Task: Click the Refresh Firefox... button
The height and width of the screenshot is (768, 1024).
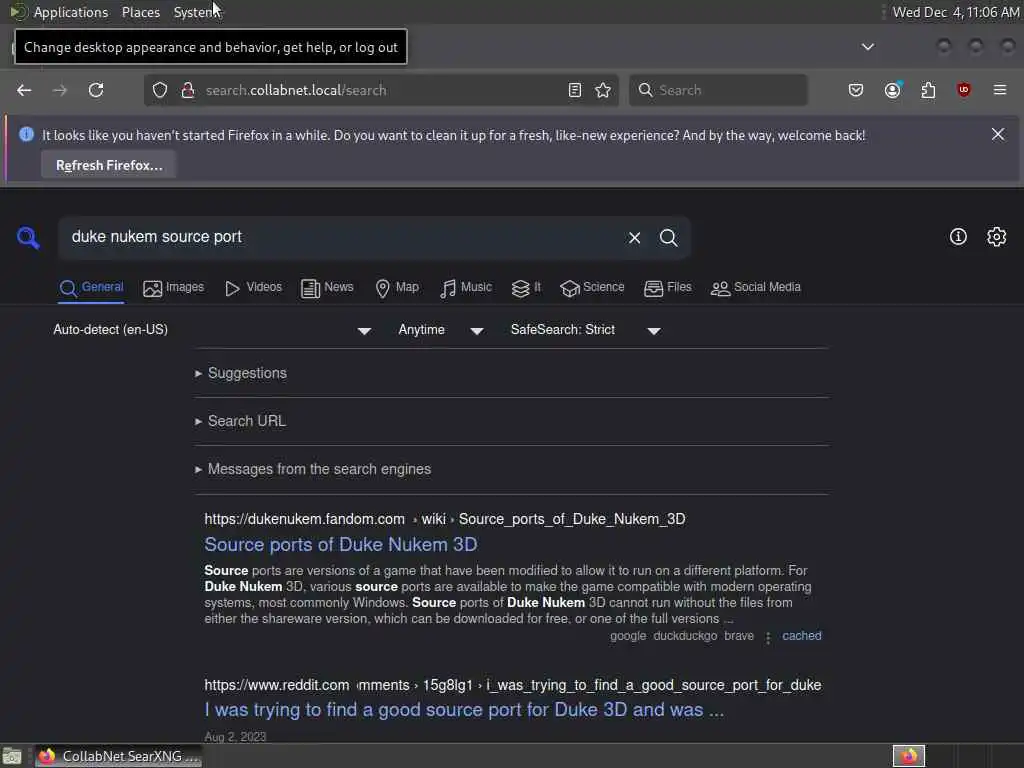Action: click(x=109, y=165)
